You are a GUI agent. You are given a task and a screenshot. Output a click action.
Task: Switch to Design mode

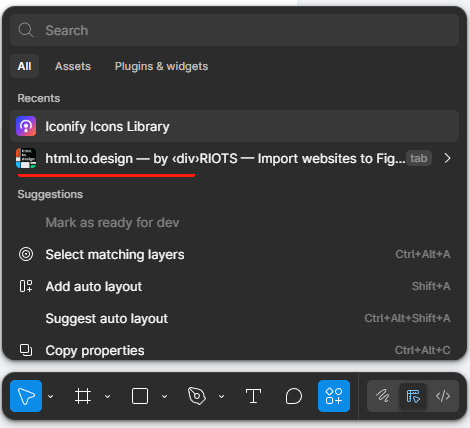coord(413,396)
